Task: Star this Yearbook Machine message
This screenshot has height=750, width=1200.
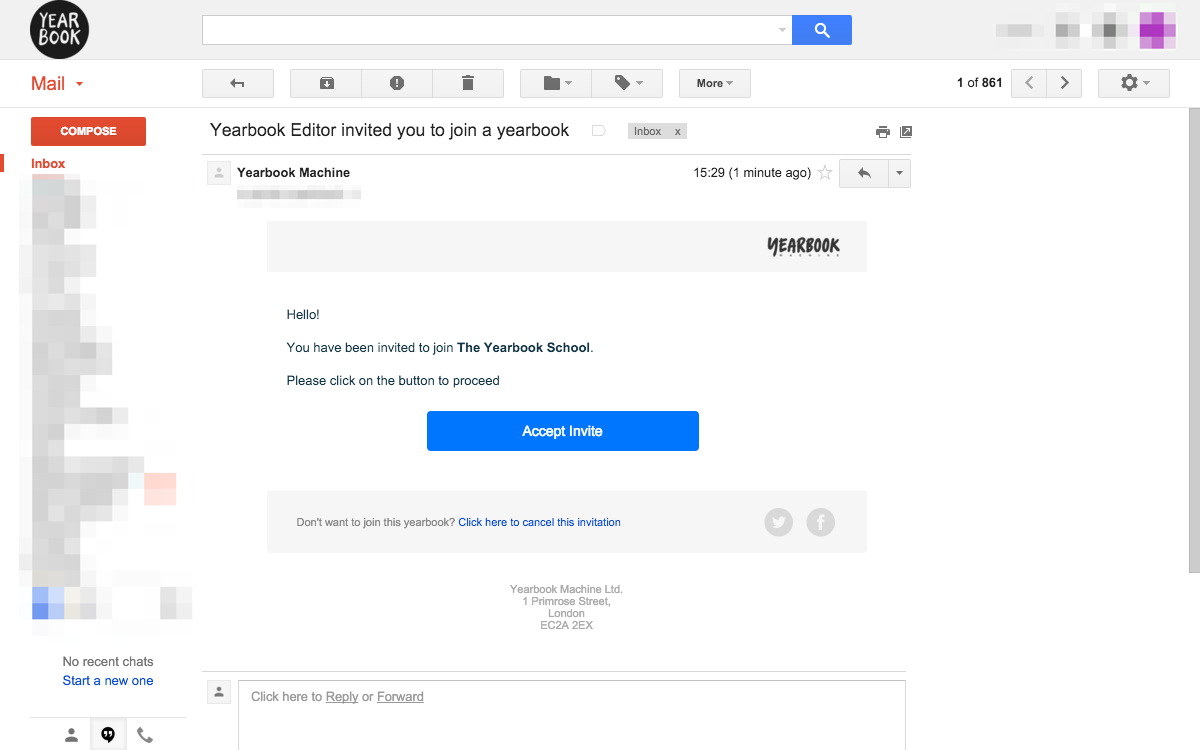Action: point(825,173)
